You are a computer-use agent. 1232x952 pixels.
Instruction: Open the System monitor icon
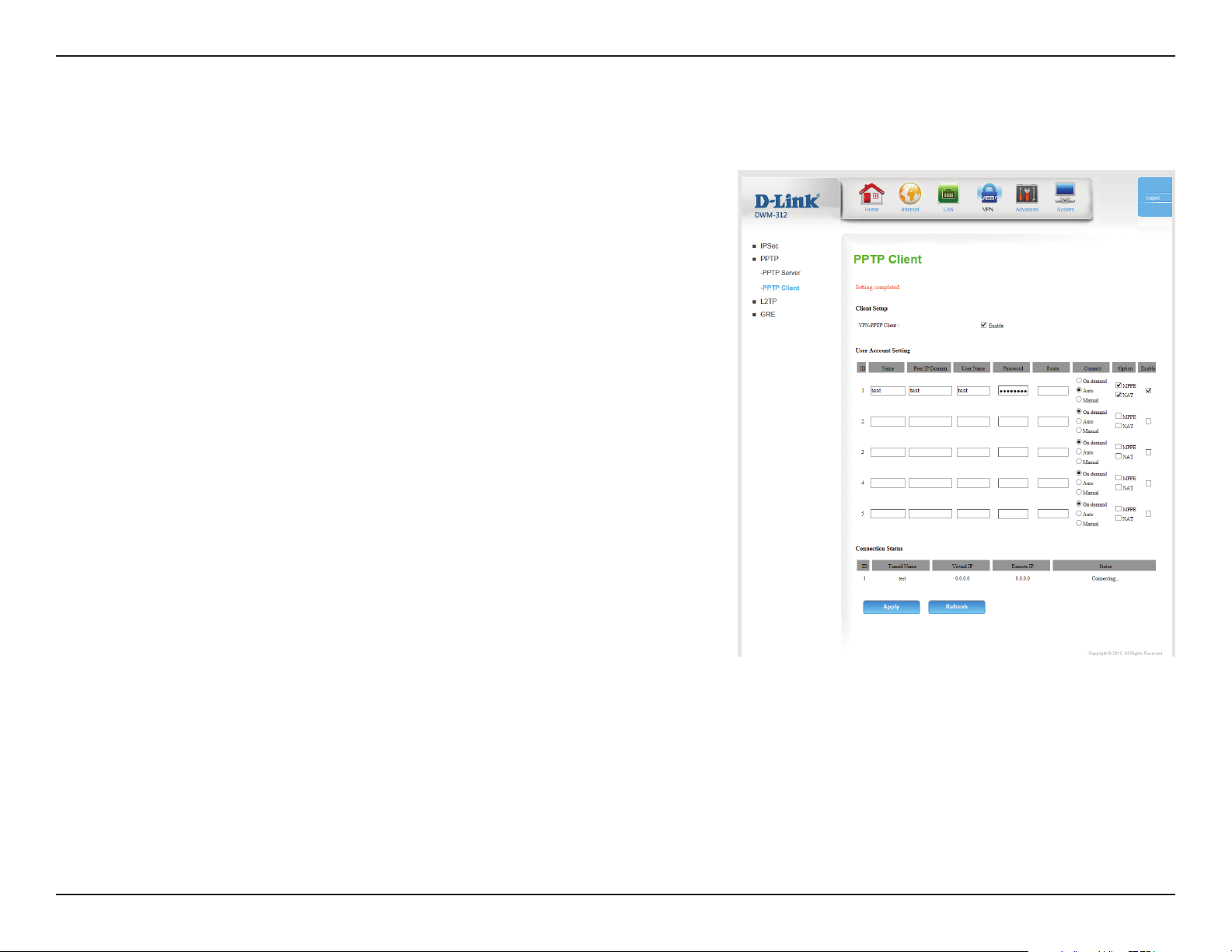click(1065, 193)
